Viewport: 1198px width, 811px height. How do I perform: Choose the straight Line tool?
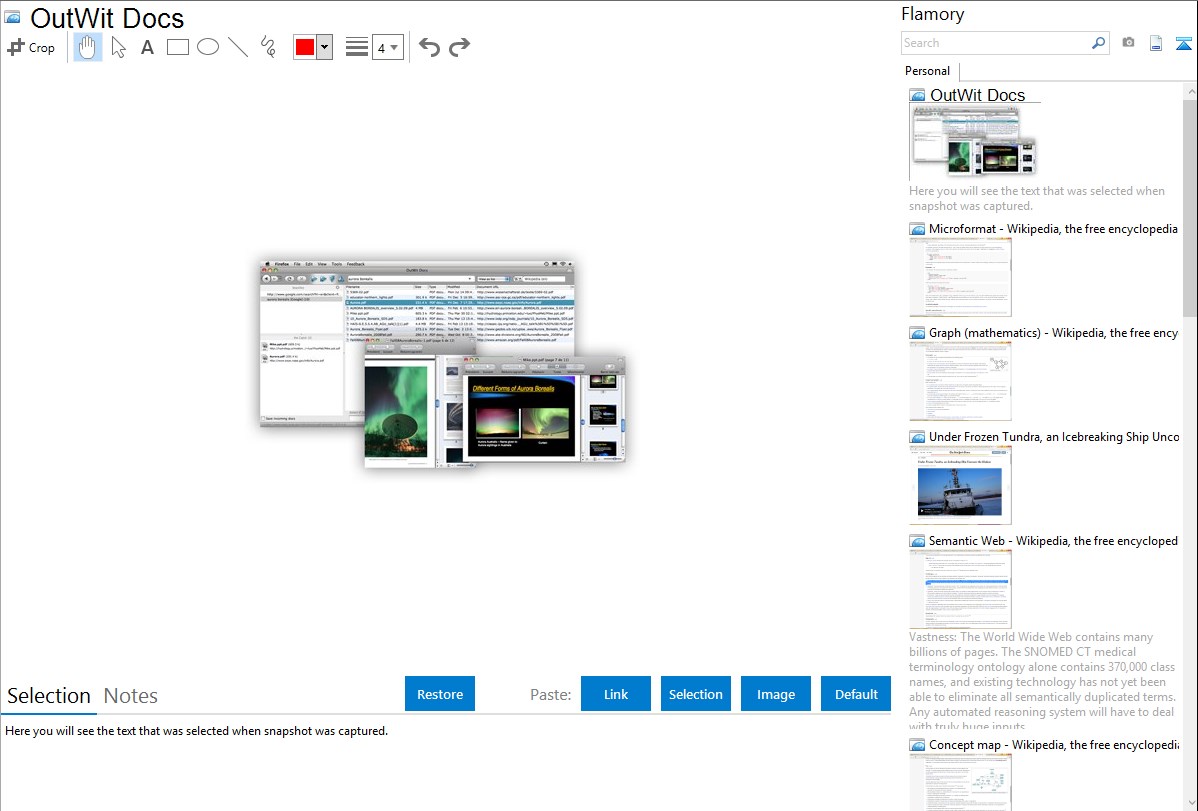[x=238, y=47]
